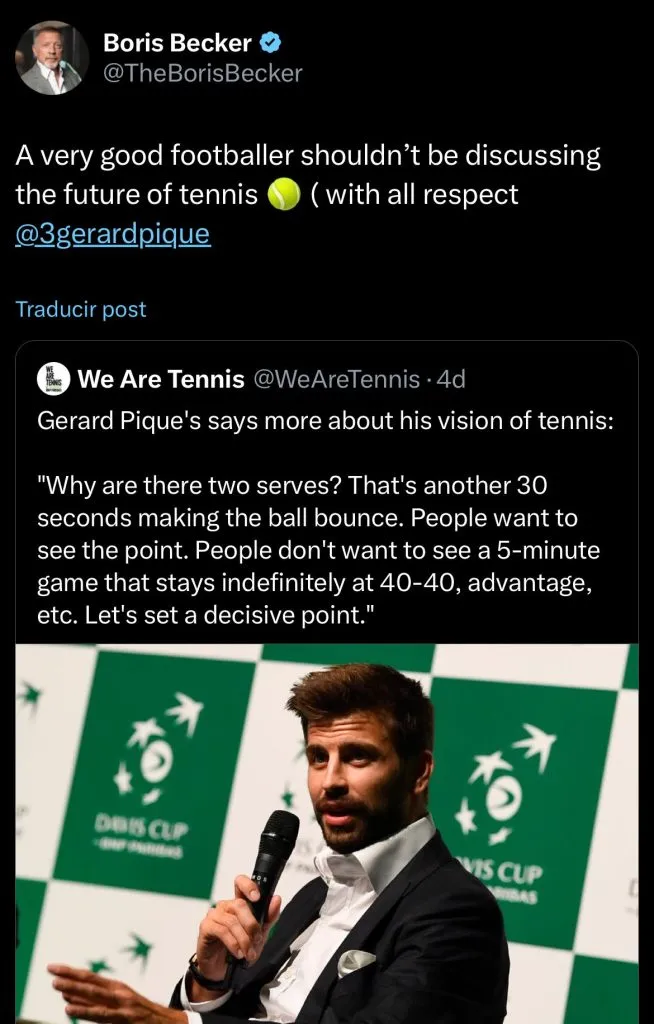
Task: Select the @TheBorisBecker handle
Action: (x=204, y=72)
